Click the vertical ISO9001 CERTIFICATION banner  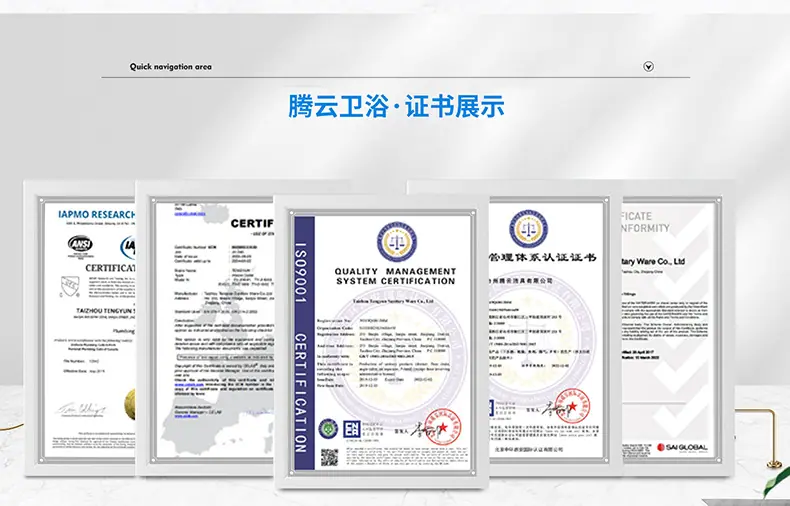[x=304, y=343]
